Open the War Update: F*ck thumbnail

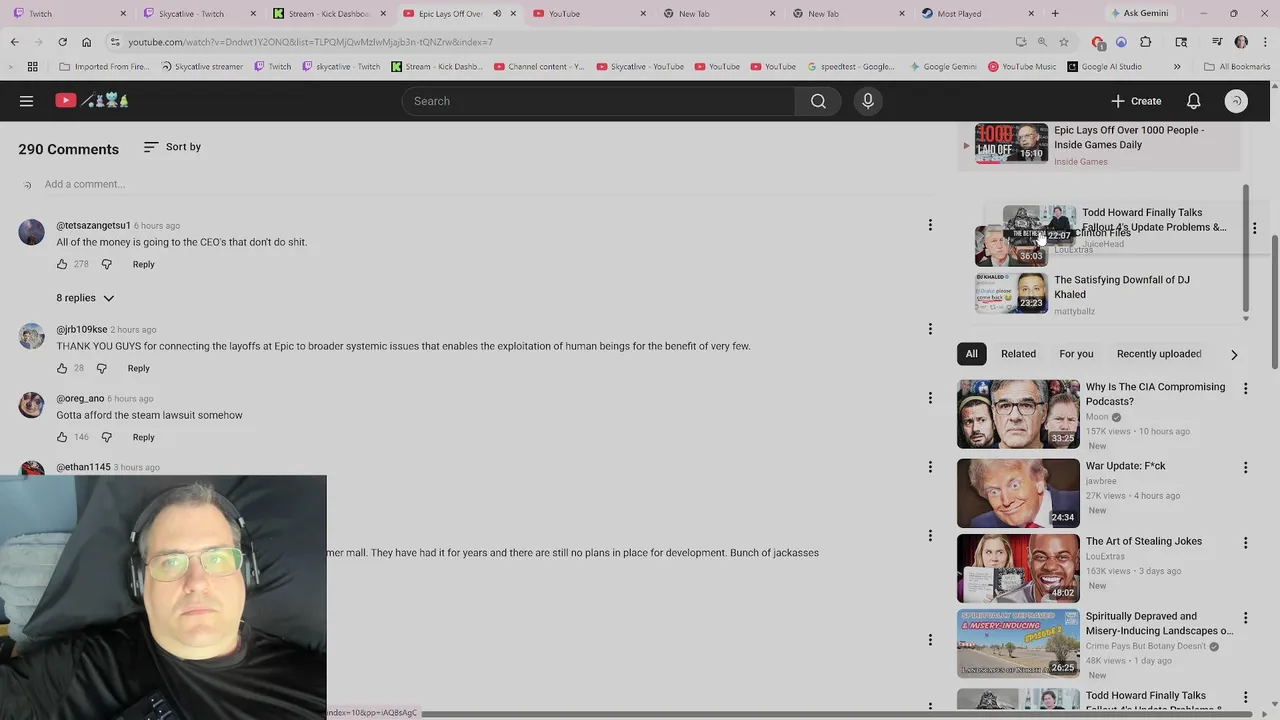coord(1018,493)
